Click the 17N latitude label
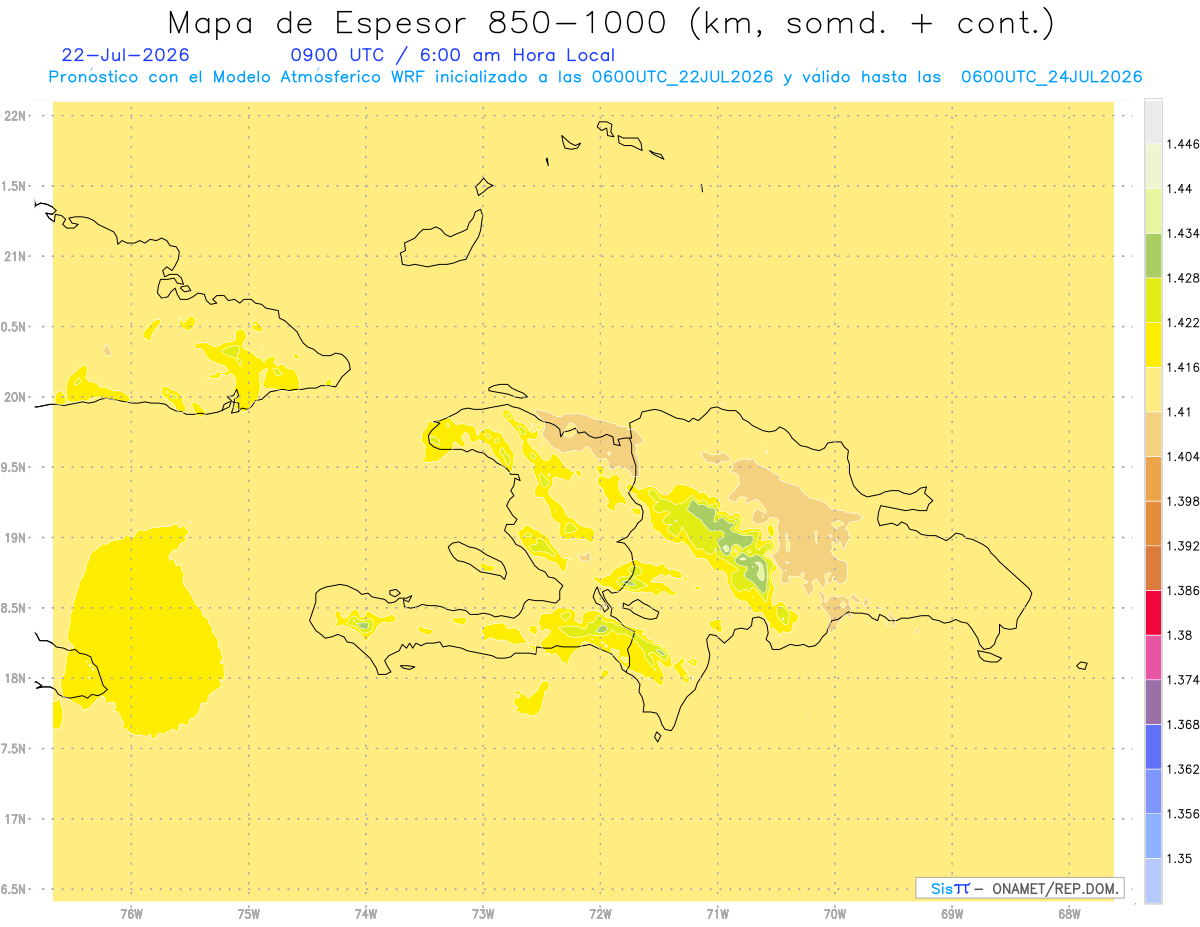The image size is (1200, 927). tap(14, 819)
